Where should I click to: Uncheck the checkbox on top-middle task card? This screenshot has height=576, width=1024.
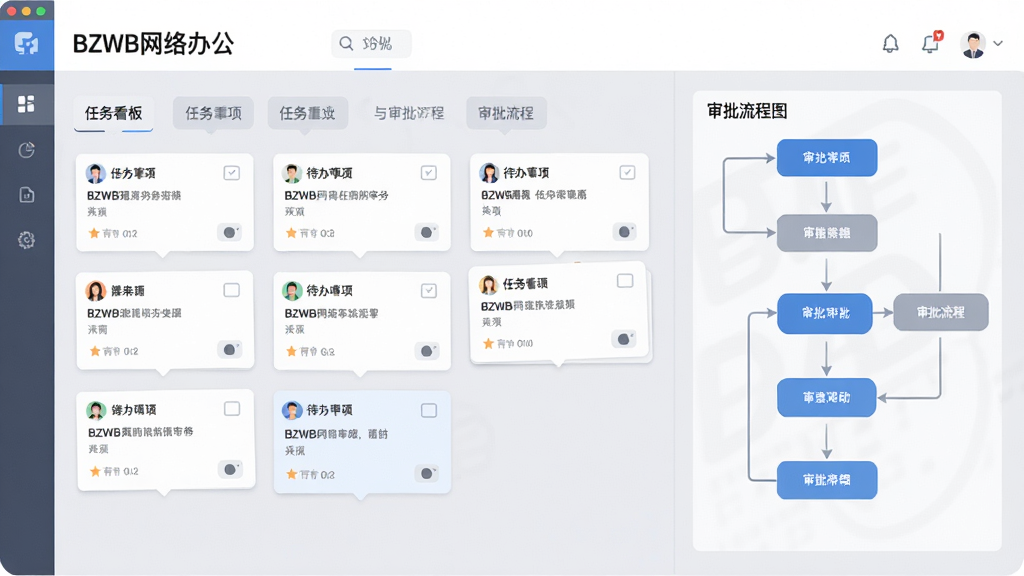428,173
